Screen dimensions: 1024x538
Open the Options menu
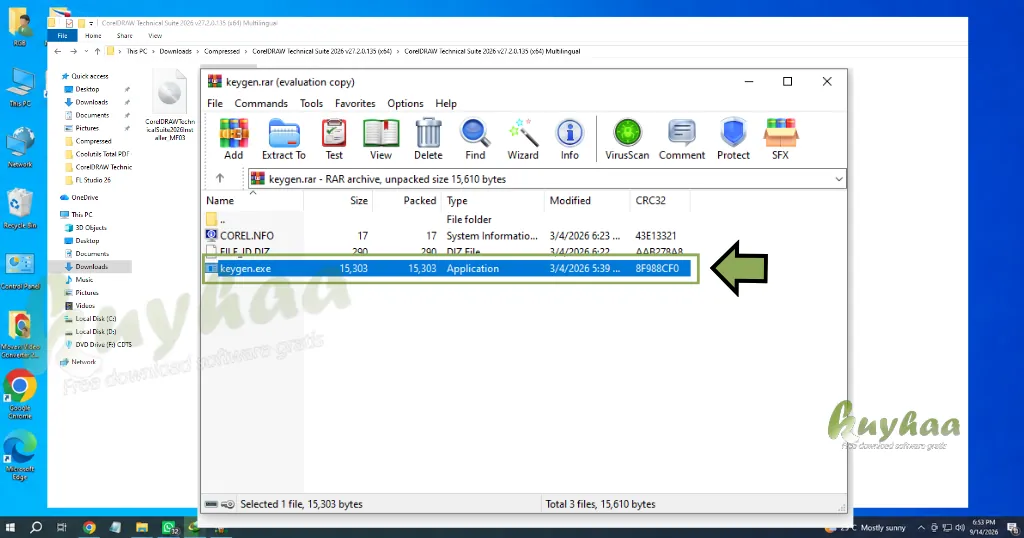pyautogui.click(x=406, y=103)
